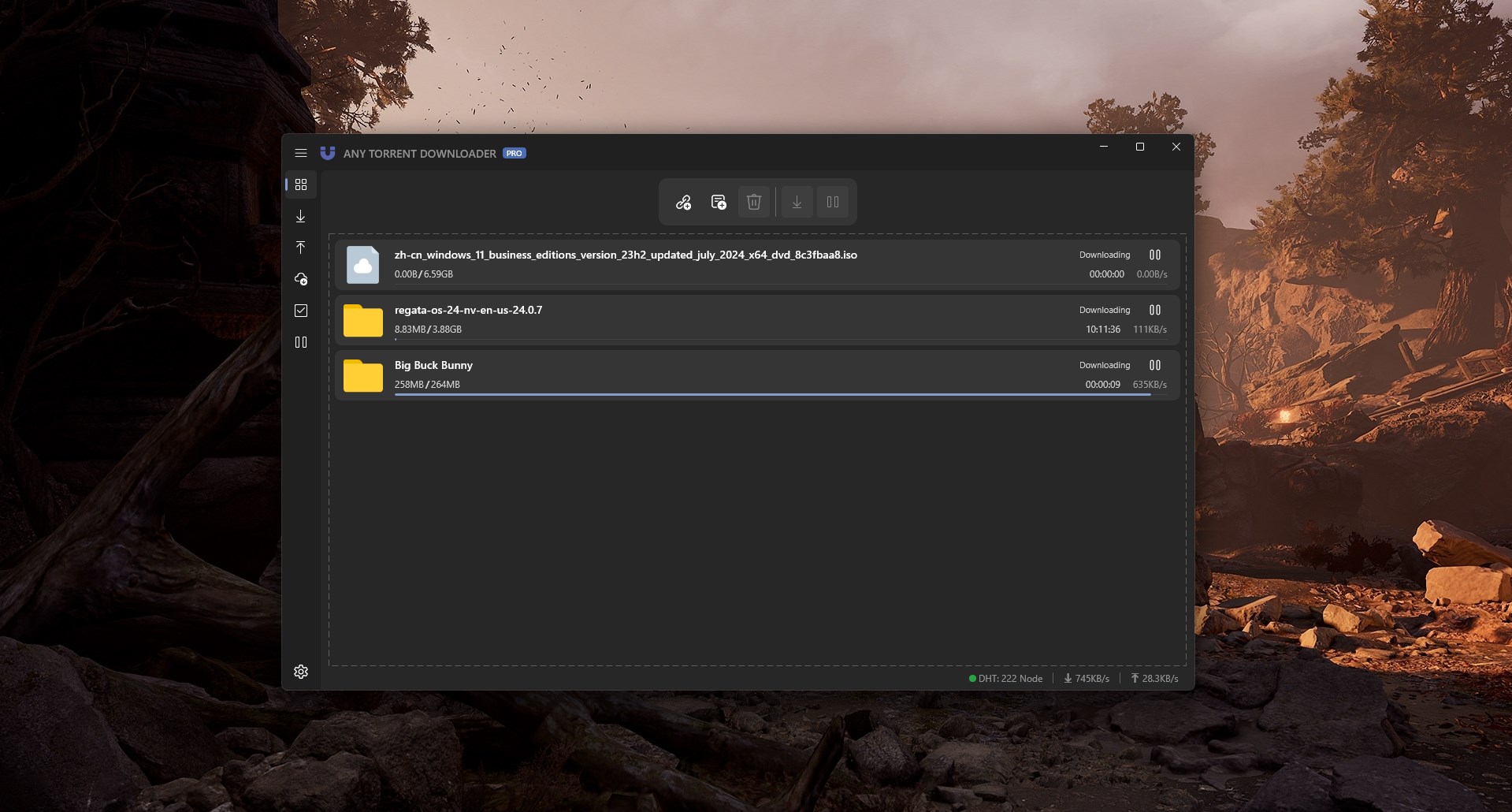Click the 00:00:09 remaining time
This screenshot has width=1512, height=812.
(x=1103, y=385)
